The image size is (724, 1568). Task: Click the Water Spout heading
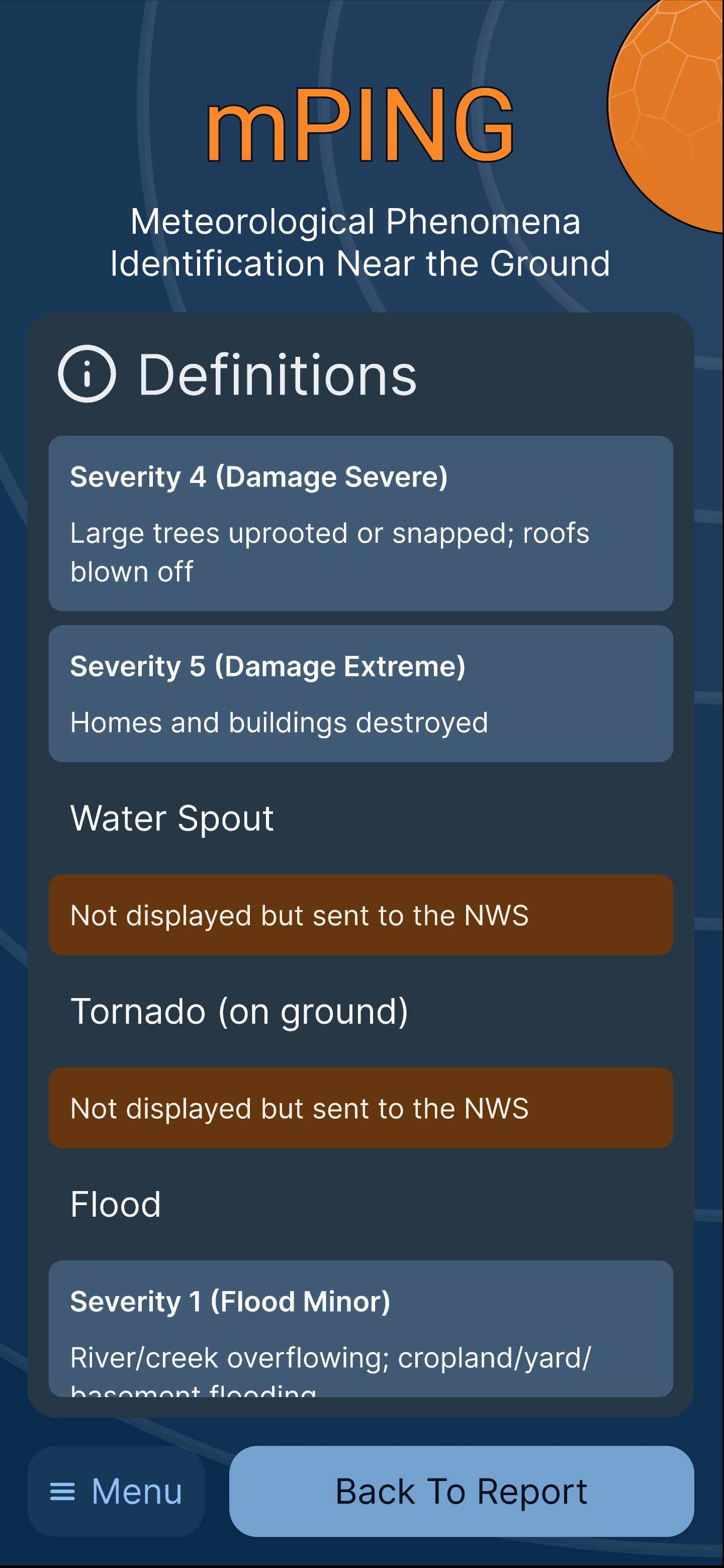[x=172, y=818]
